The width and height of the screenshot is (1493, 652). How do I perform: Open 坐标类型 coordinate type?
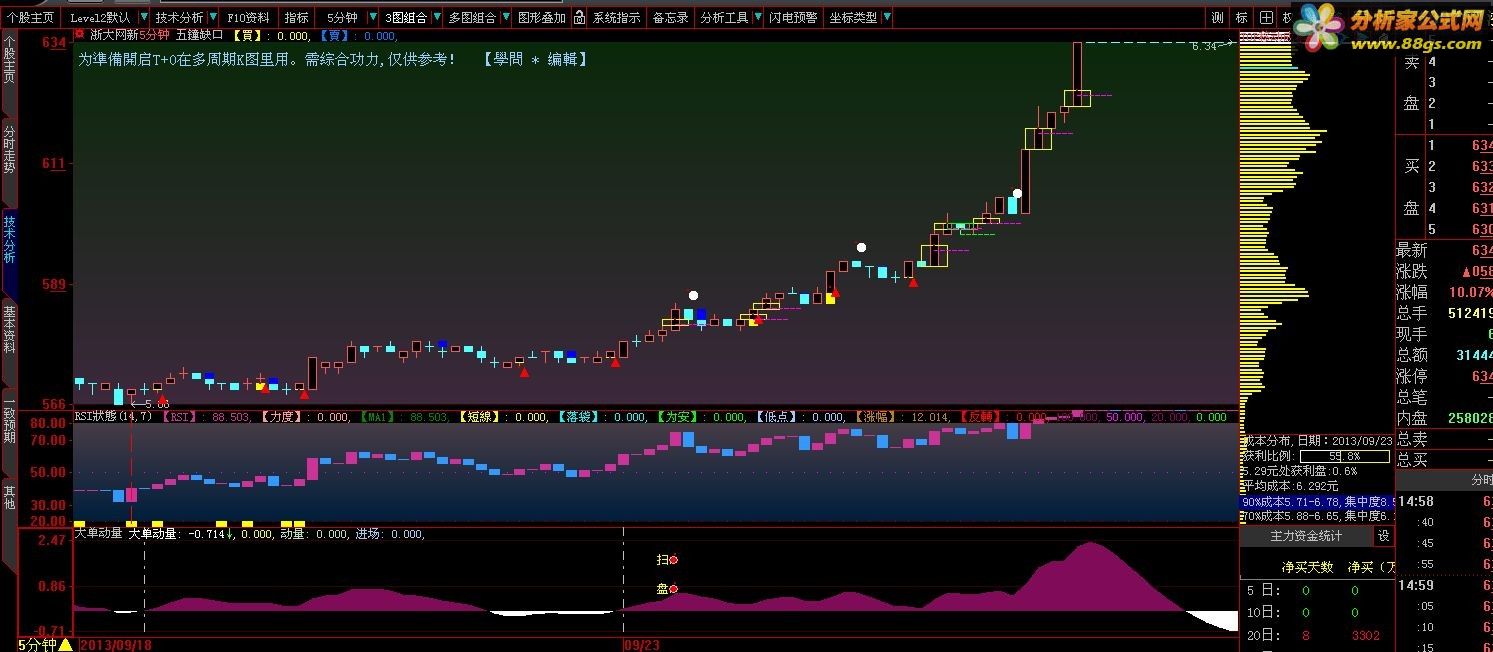[x=853, y=17]
